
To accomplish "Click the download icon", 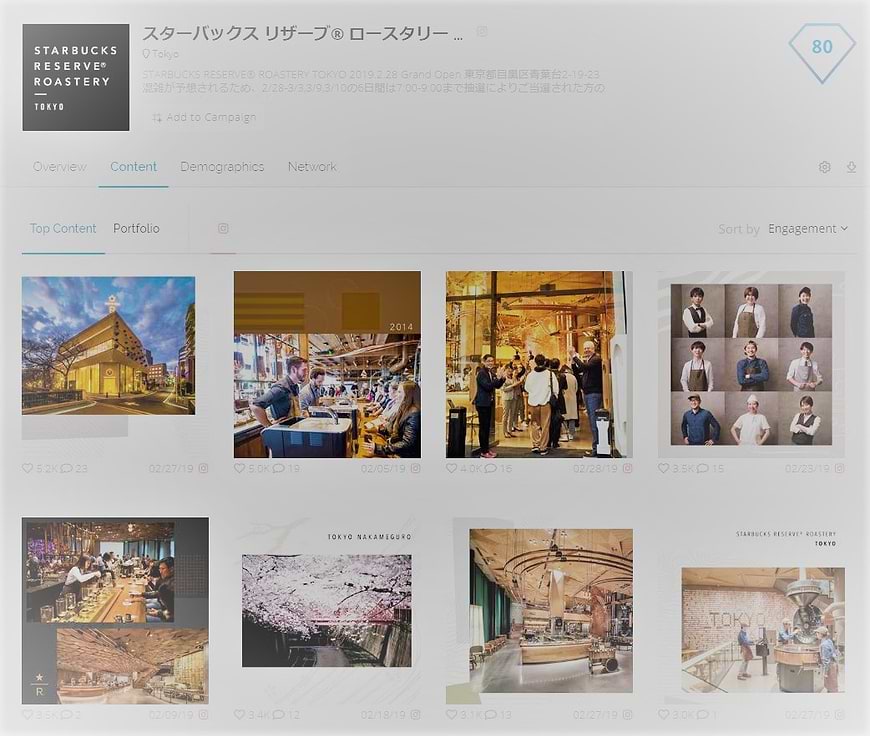I will (851, 167).
